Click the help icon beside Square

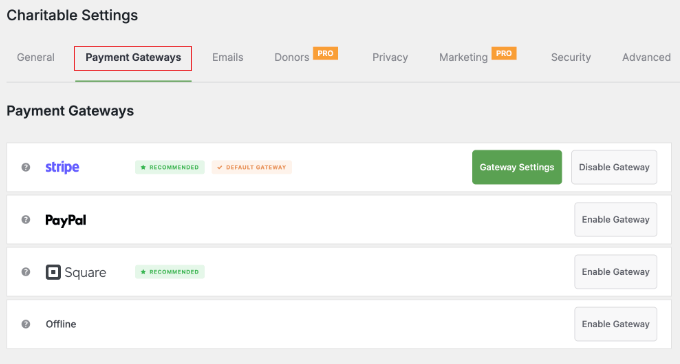point(26,272)
